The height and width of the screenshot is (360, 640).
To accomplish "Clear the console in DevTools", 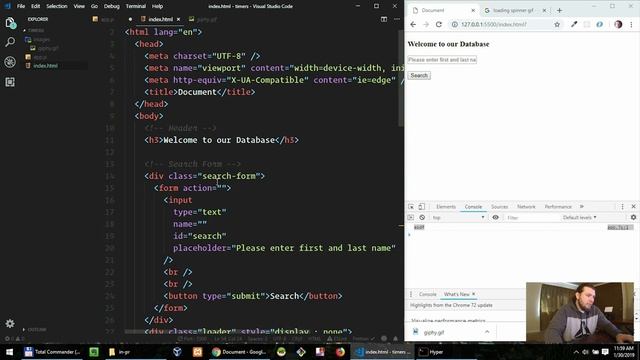I will tap(422, 218).
